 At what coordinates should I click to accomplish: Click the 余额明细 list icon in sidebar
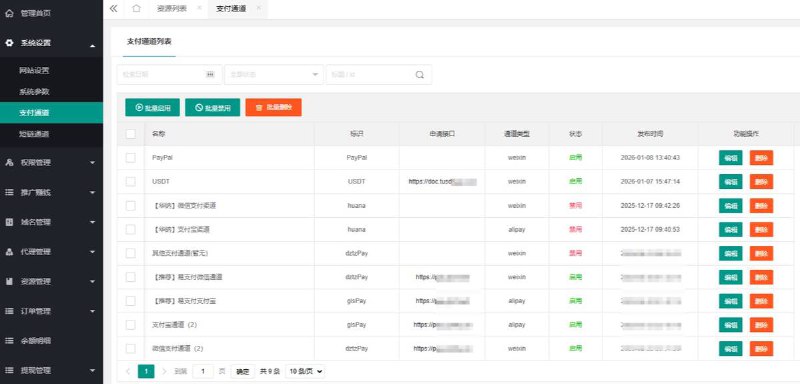pos(9,341)
